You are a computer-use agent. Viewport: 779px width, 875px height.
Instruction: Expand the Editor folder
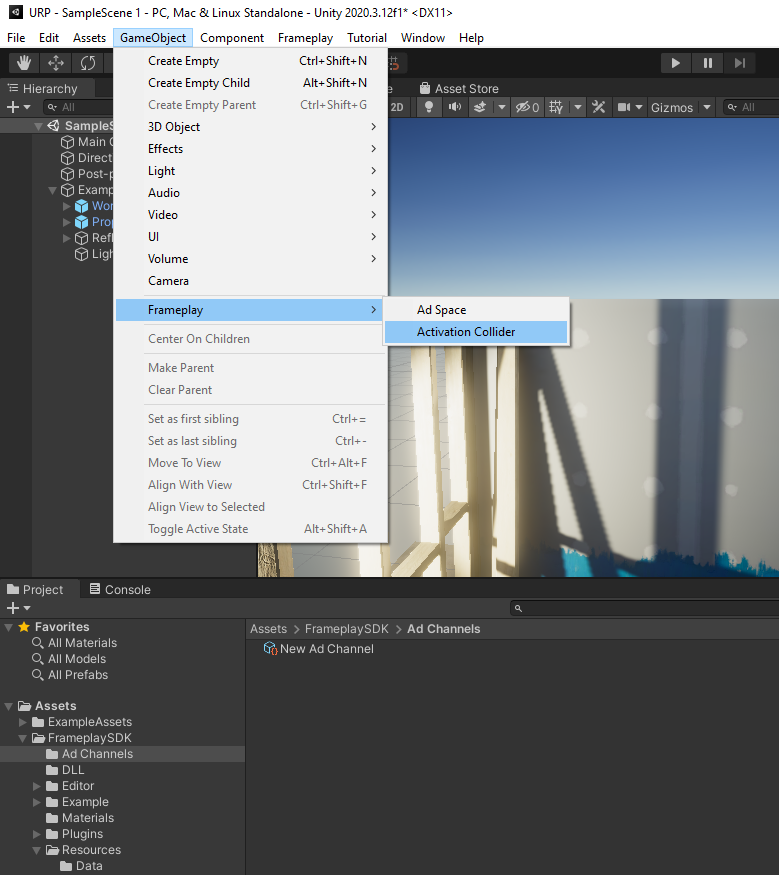pos(37,786)
